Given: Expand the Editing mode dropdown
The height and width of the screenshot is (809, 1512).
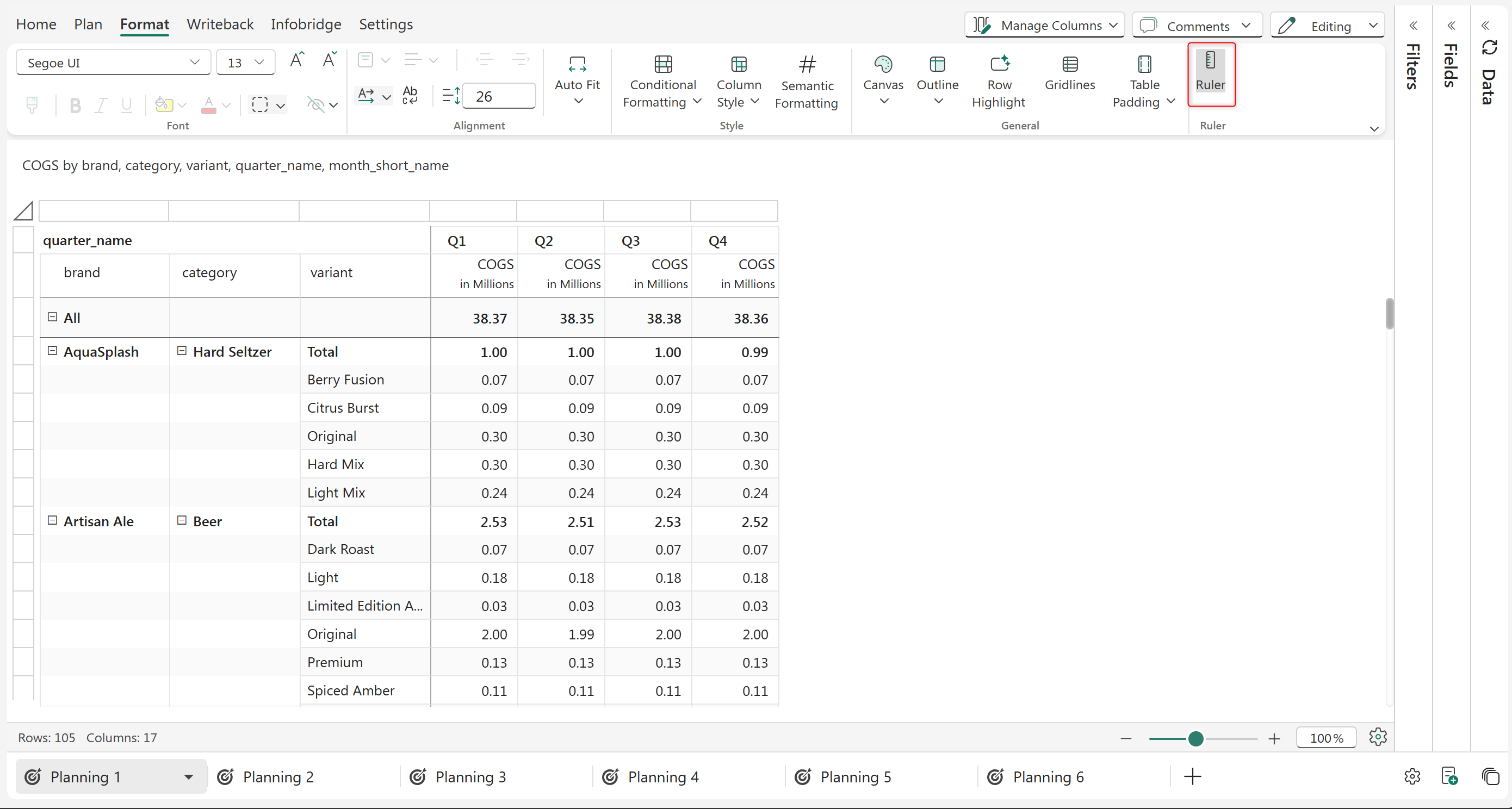Looking at the screenshot, I should click(1328, 26).
